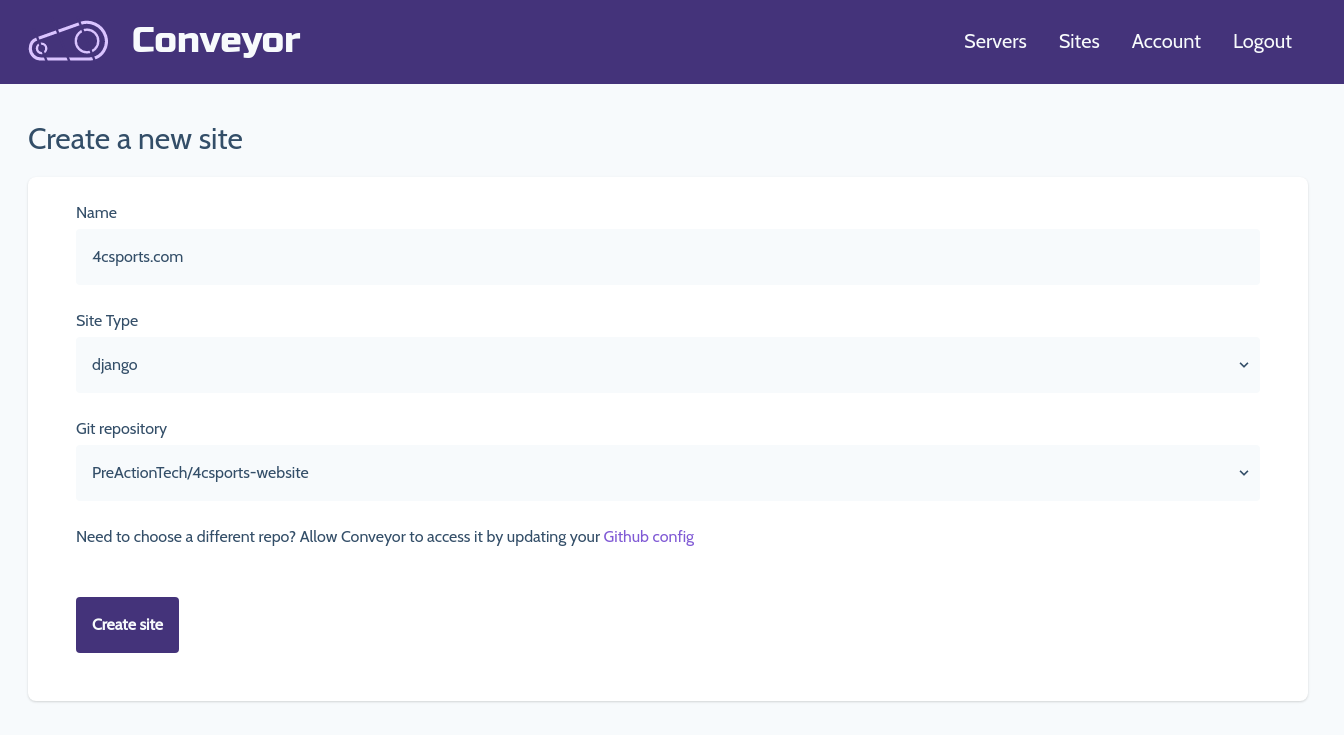The height and width of the screenshot is (735, 1344).
Task: Open the Sites nav item
Action: tap(1079, 41)
